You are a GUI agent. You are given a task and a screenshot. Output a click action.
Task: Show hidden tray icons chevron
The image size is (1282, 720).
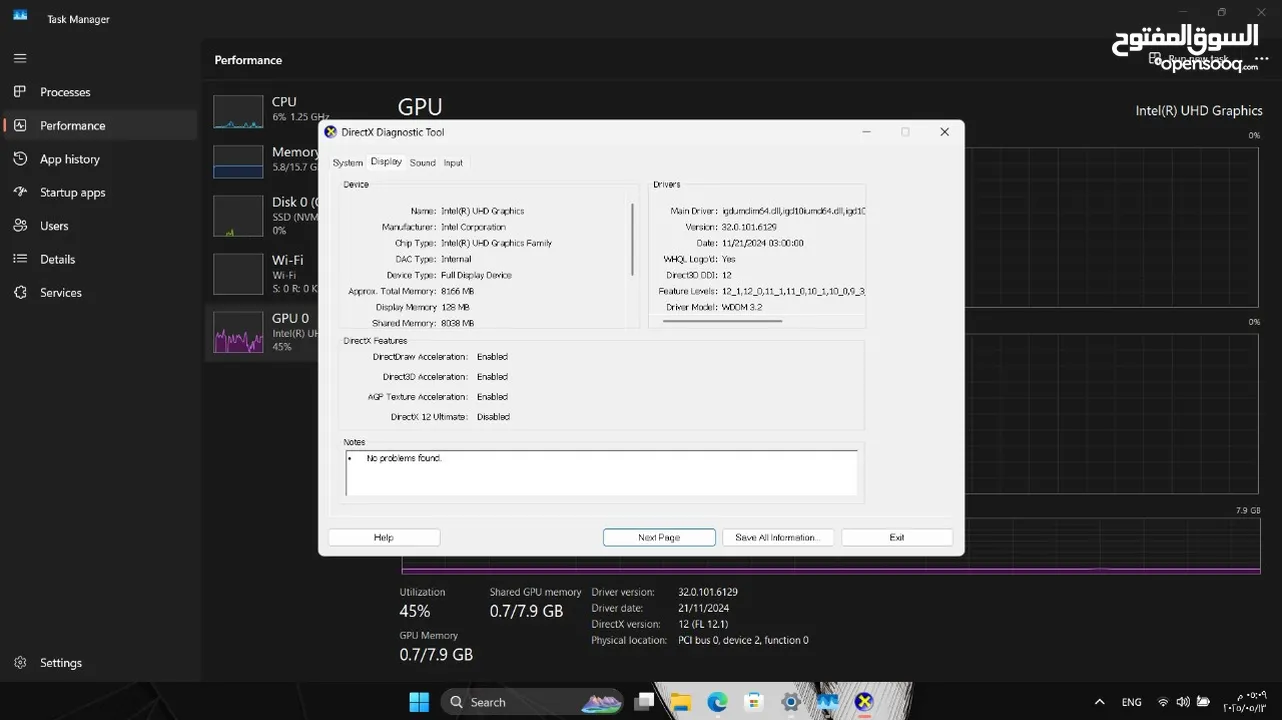tap(1100, 702)
